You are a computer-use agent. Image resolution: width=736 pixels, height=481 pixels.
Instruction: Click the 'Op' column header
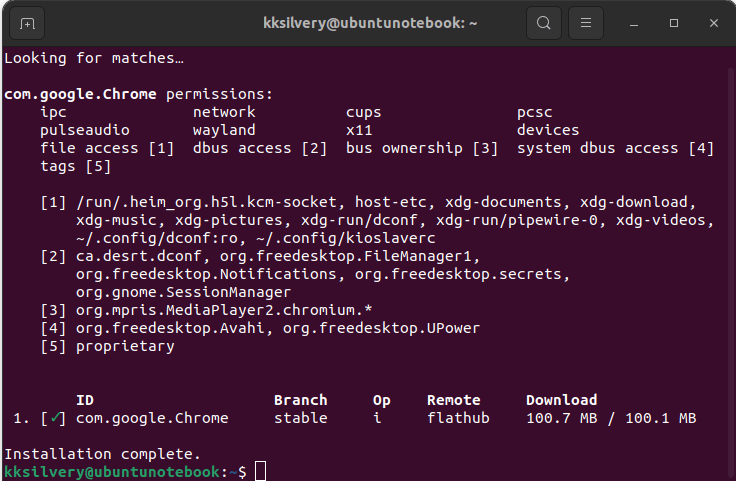(382, 400)
